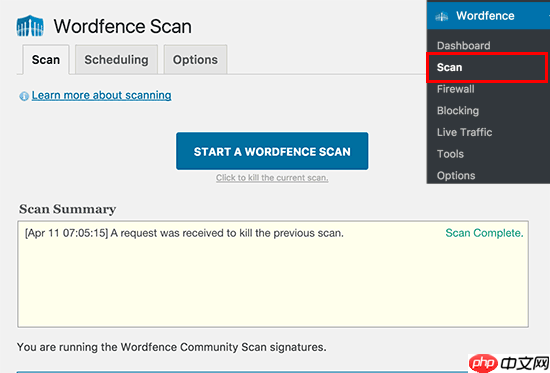
Task: Click the Apr 11 07:05:15 log entry
Action: (x=184, y=233)
